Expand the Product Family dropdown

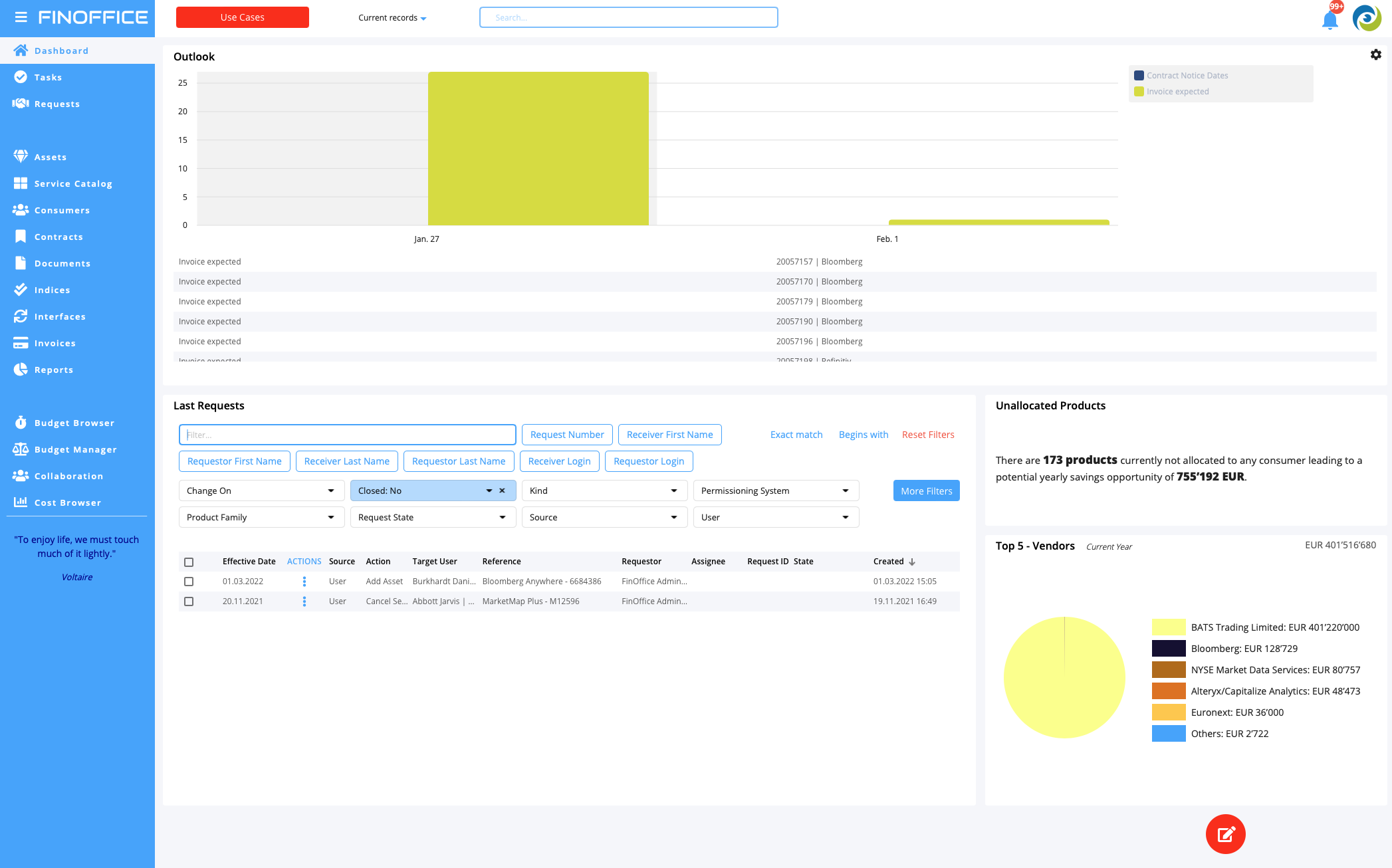click(262, 517)
